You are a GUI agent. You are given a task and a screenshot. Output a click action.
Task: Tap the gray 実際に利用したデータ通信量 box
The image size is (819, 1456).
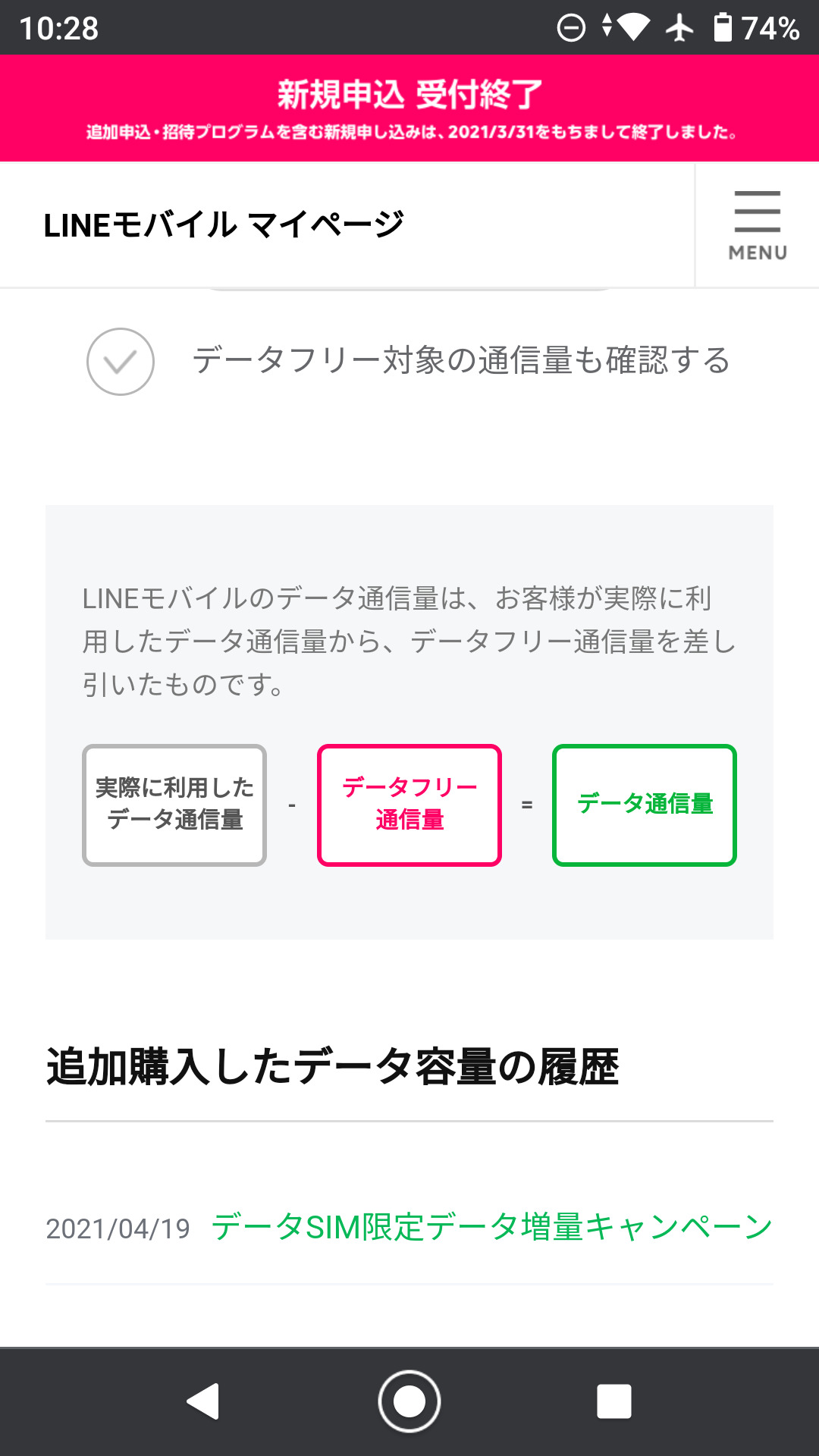[x=174, y=805]
